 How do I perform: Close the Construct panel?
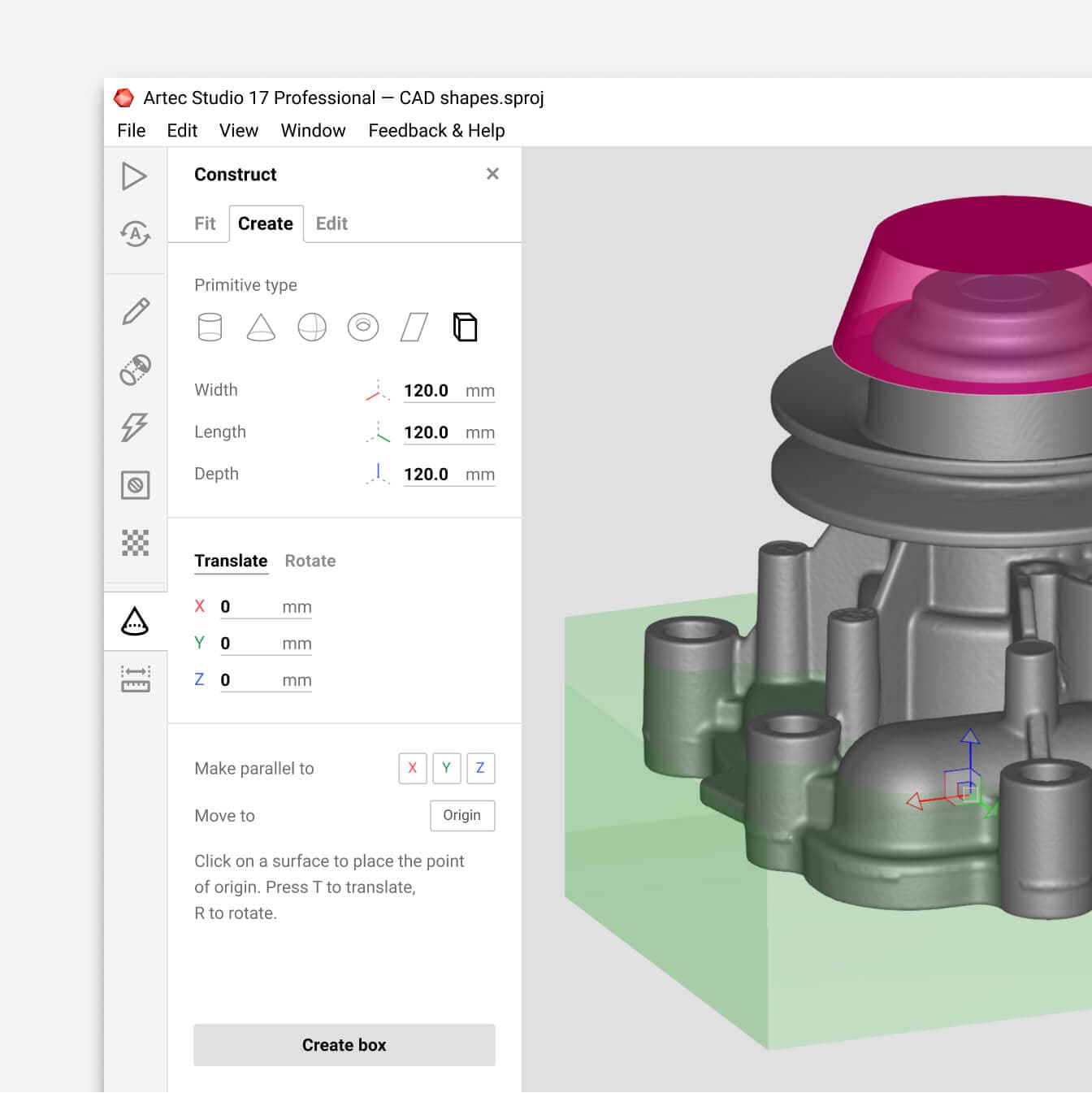pos(492,174)
